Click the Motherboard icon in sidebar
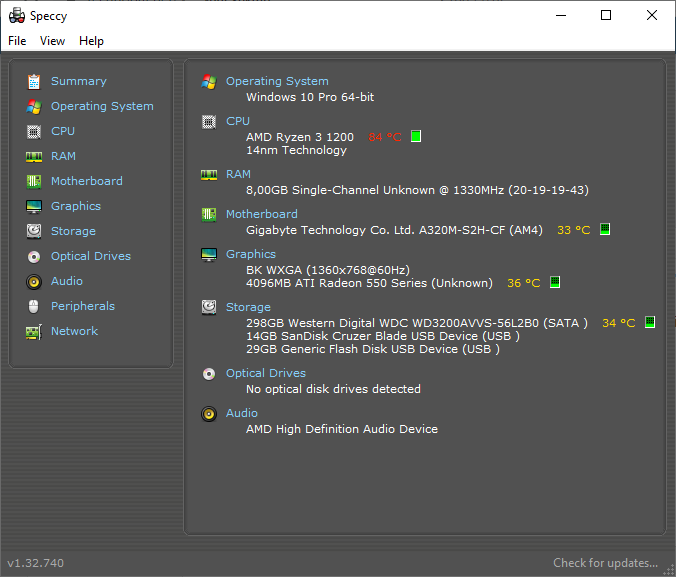Viewport: 676px width, 577px height. pyautogui.click(x=34, y=182)
